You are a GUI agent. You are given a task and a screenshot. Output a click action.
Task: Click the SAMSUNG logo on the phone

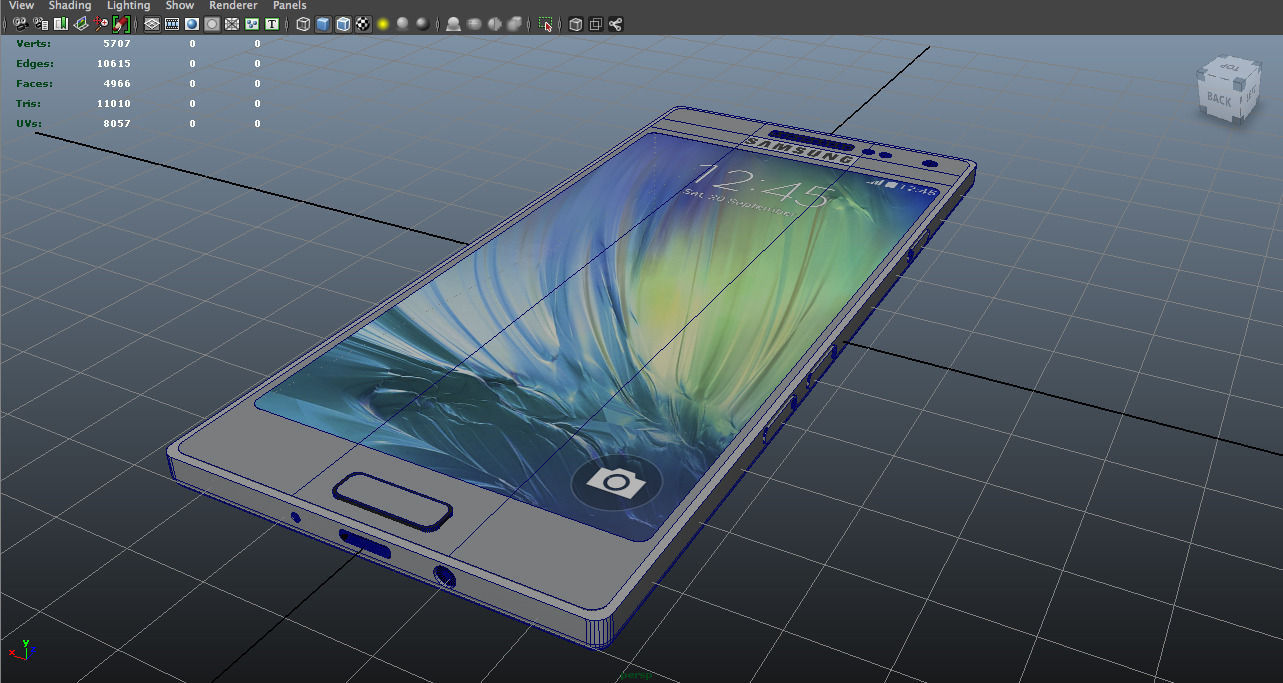802,150
